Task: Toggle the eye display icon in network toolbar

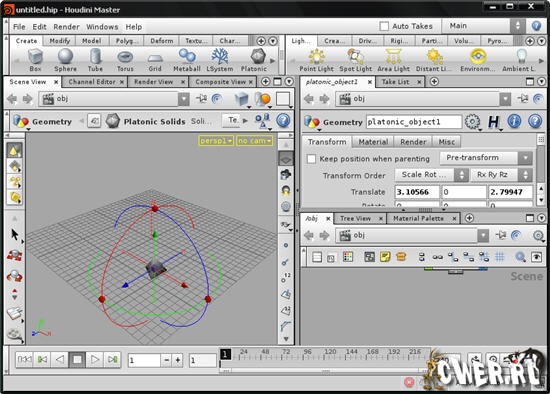Action: 537,257
